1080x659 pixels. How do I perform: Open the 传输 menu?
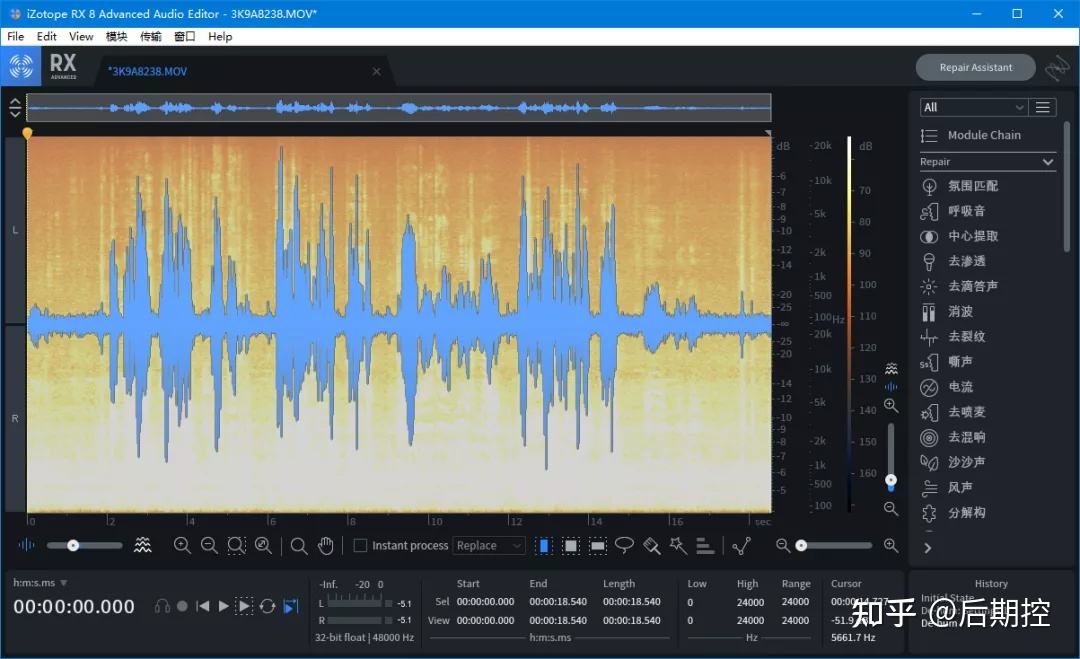pos(150,36)
